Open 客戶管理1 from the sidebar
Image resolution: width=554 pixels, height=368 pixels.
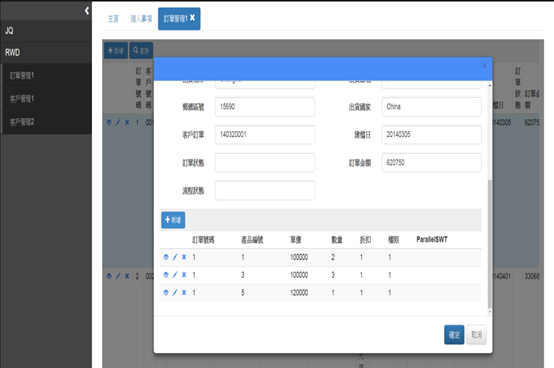(x=47, y=99)
